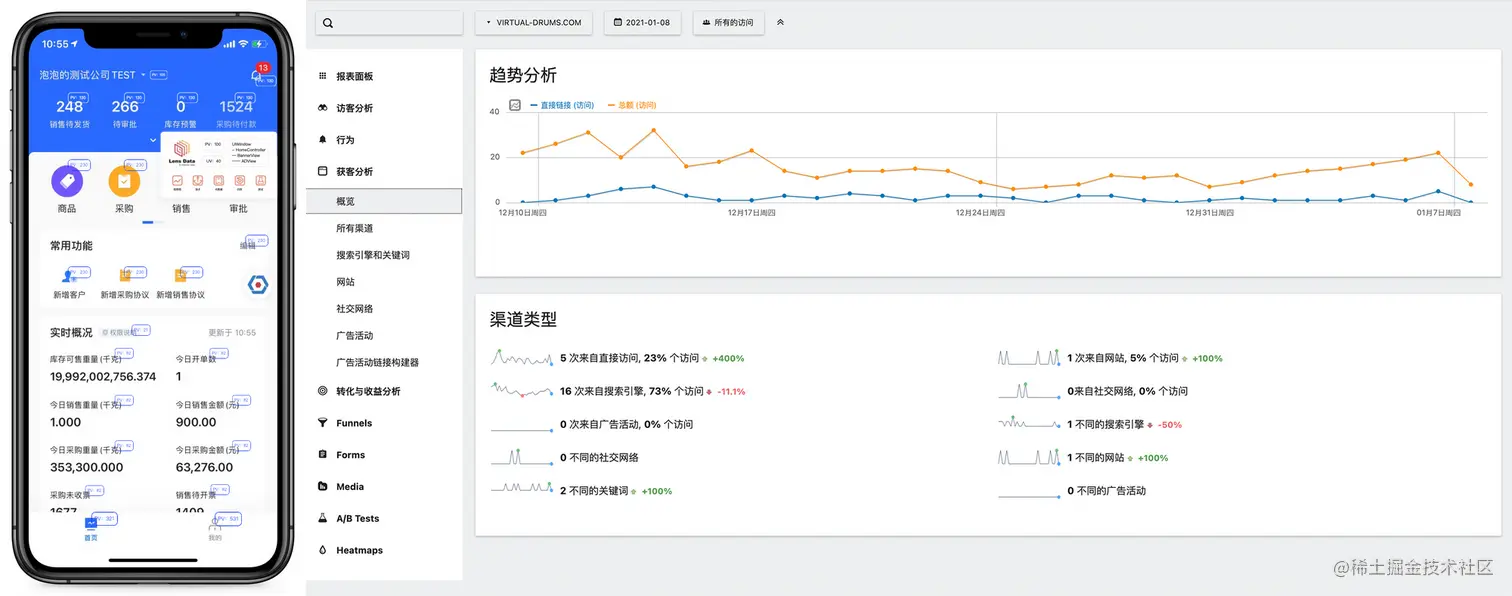Click the grid icon beside 报表面板
This screenshot has height=596, width=1512.
click(322, 76)
